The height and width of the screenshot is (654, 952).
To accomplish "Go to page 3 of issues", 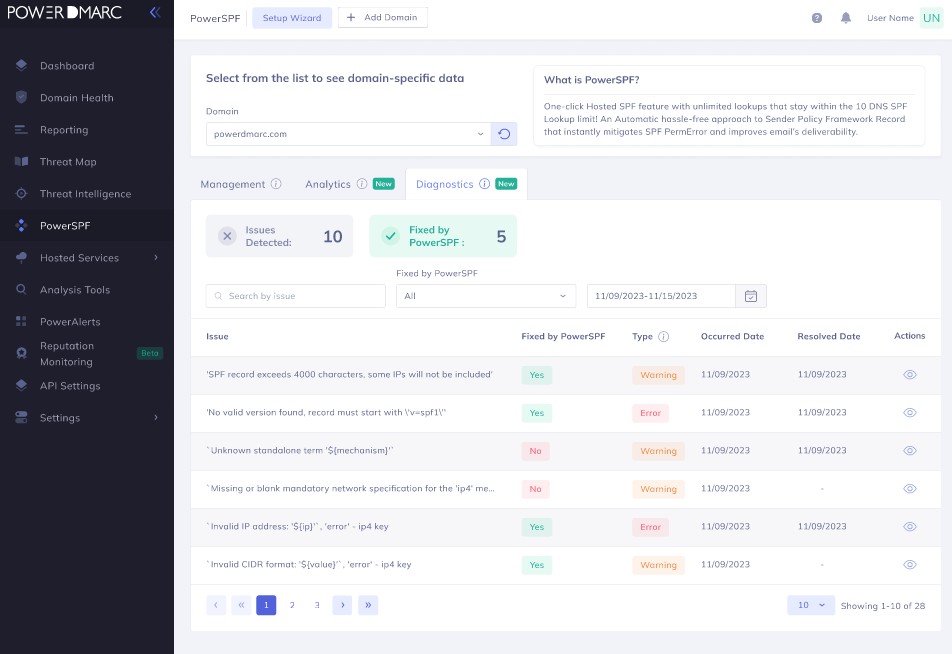I will pos(317,605).
